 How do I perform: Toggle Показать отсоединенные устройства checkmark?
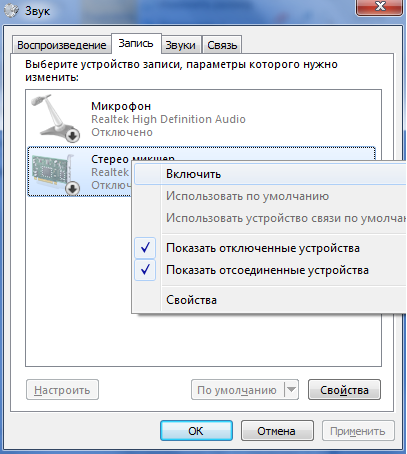[145, 270]
